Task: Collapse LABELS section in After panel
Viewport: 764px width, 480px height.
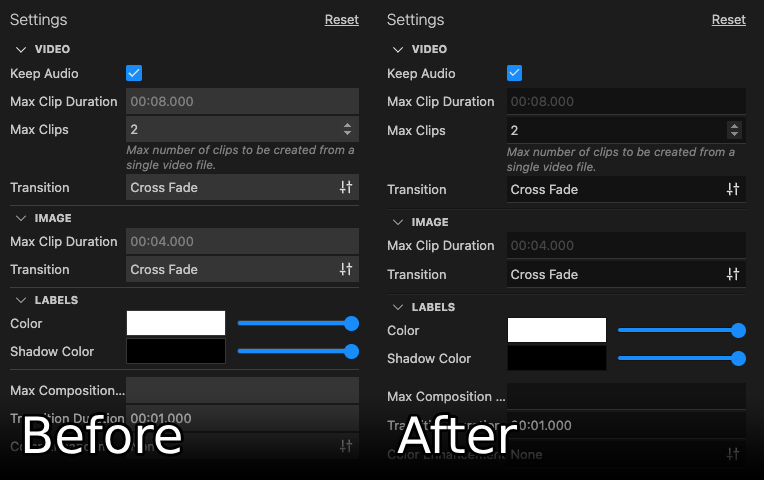Action: pyautogui.click(x=398, y=307)
